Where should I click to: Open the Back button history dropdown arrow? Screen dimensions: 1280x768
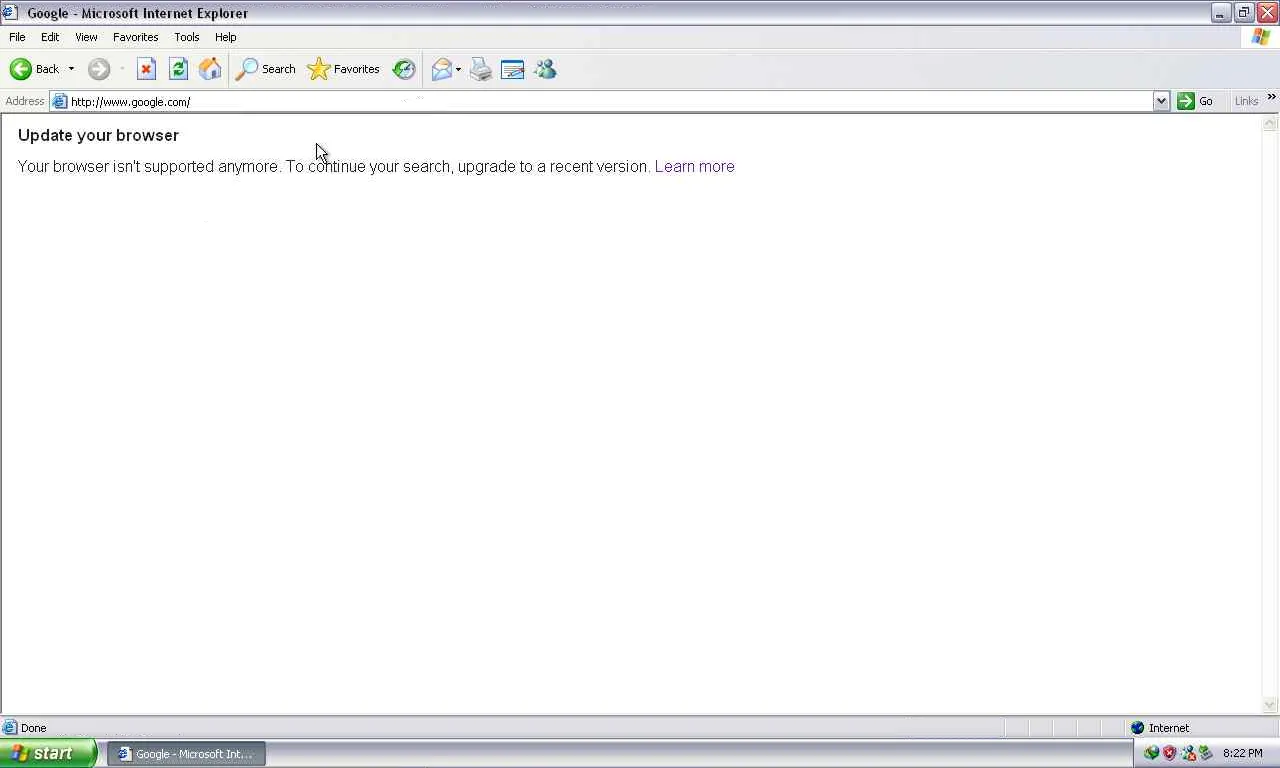[71, 69]
